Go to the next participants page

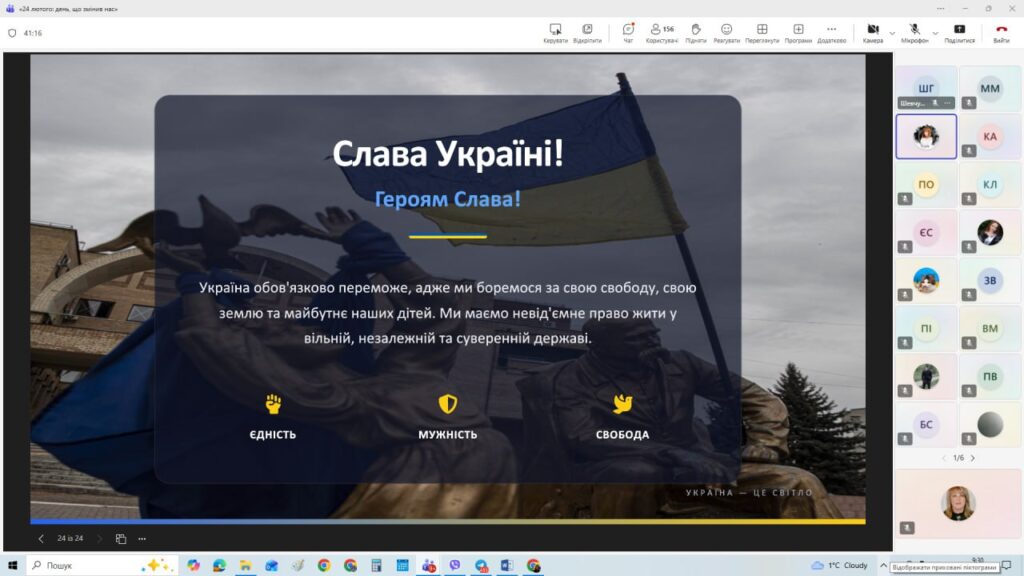(x=973, y=458)
